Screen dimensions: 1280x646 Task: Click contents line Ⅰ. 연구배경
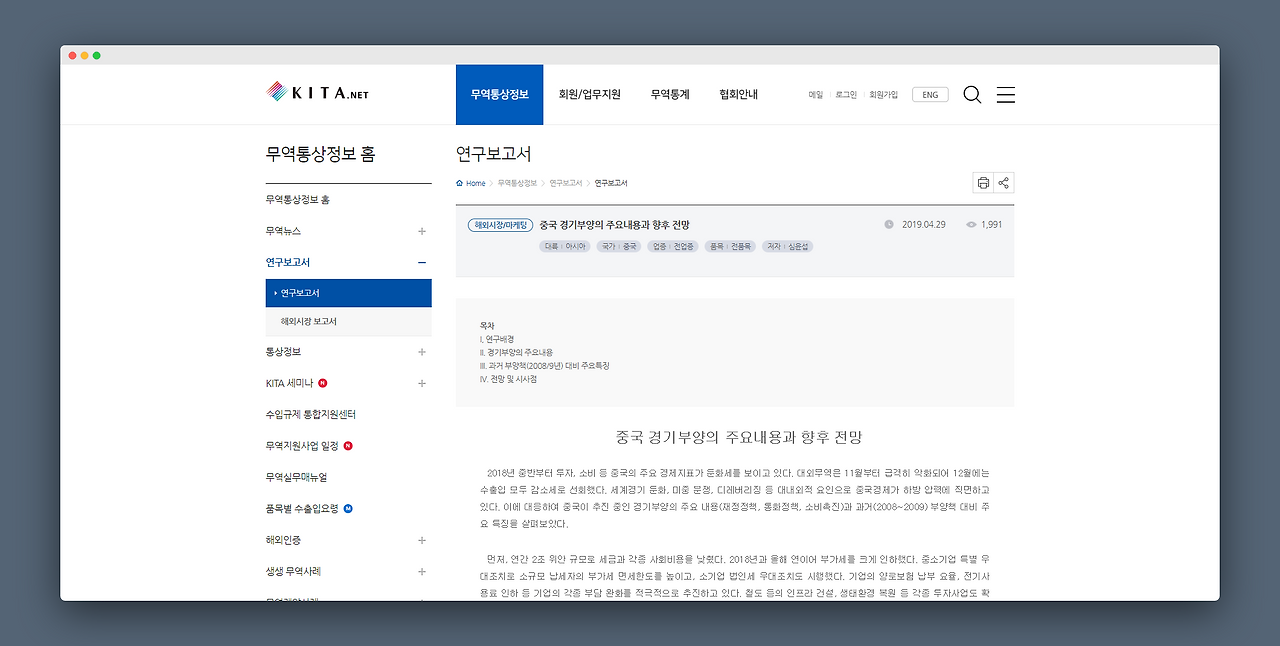497,339
